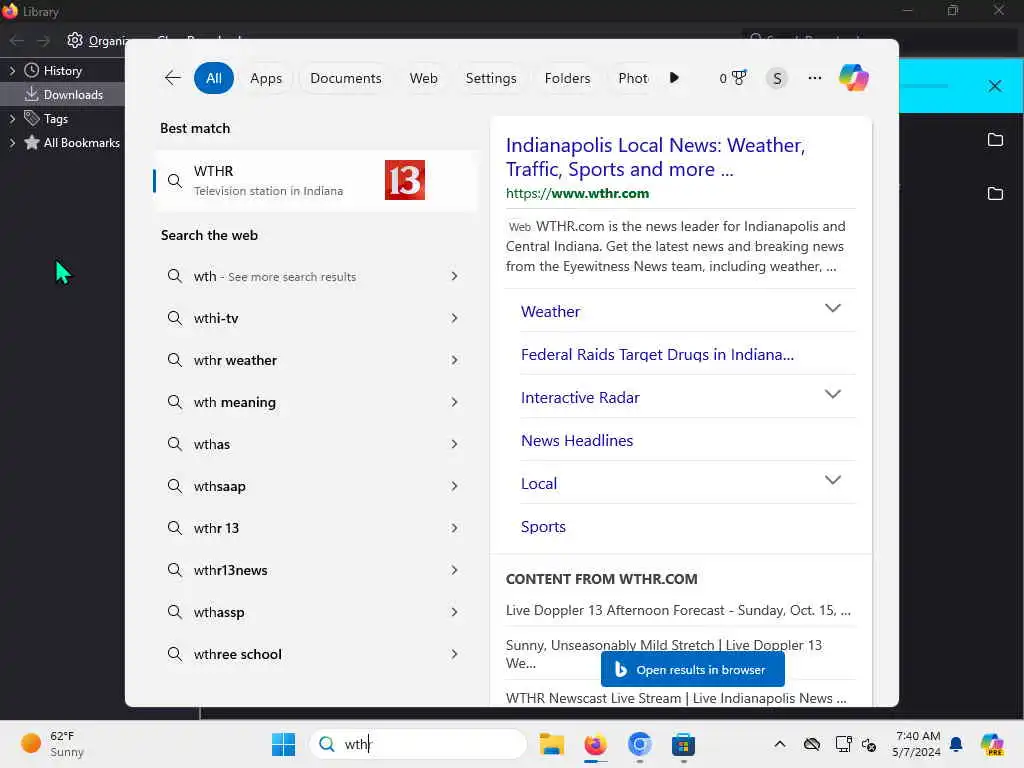Screen dimensions: 1024x768
Task: Select the All filter tab
Action: pos(214,78)
